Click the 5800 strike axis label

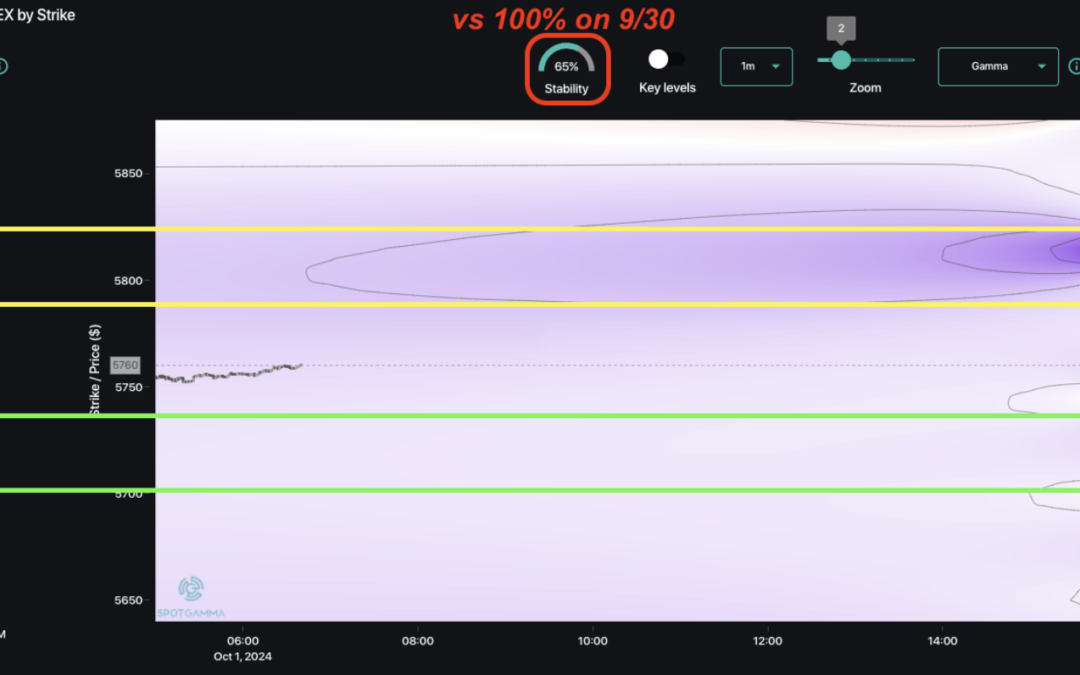point(129,280)
